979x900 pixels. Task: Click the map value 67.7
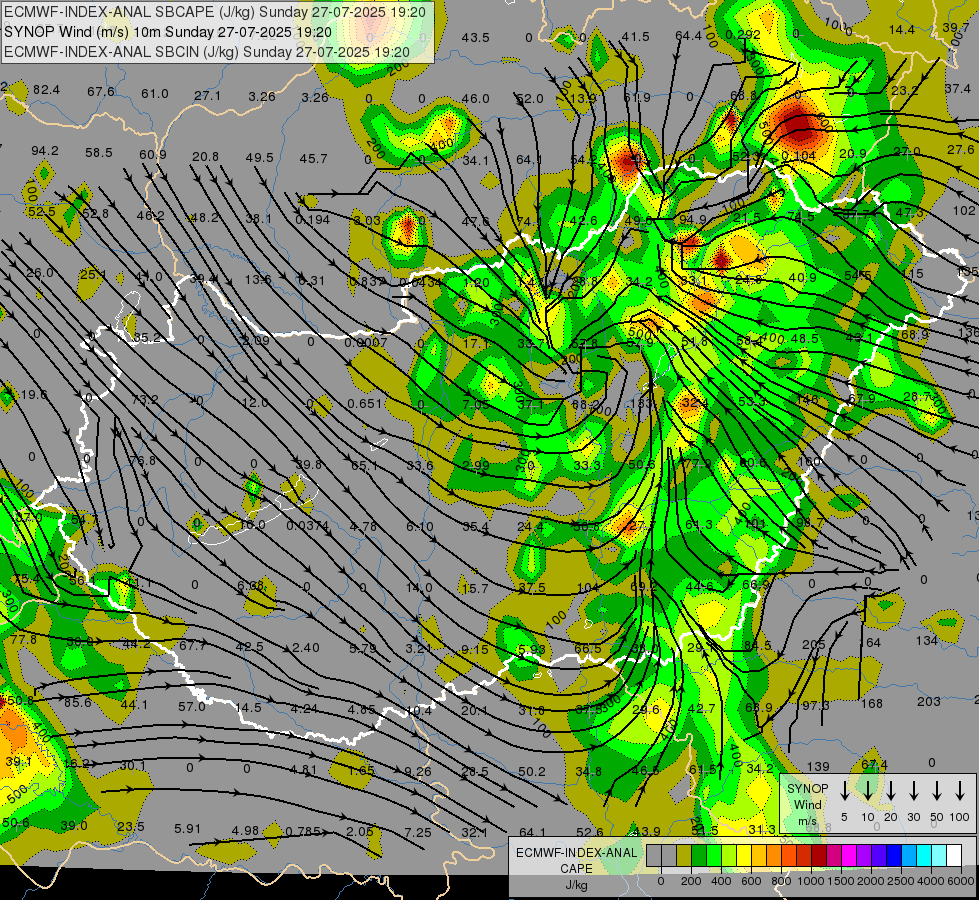click(x=192, y=645)
